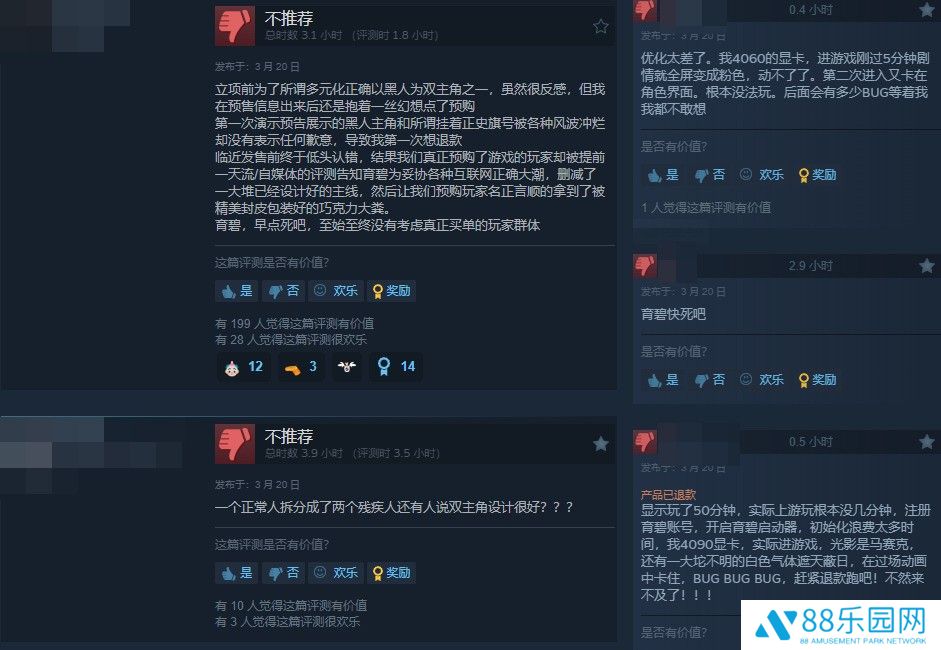
Task: Mark the 两个残疾人 review as 欢乐
Action: [335, 573]
